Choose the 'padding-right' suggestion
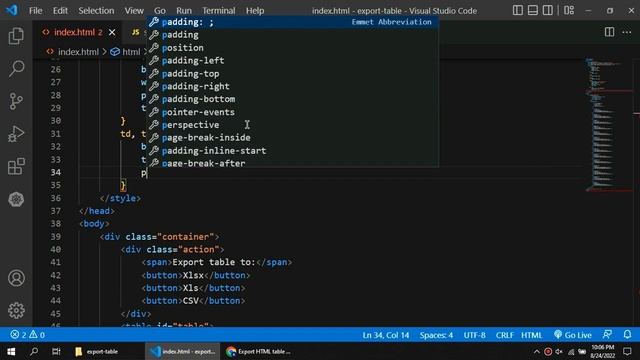Viewport: 640px width, 360px height. (x=292, y=86)
